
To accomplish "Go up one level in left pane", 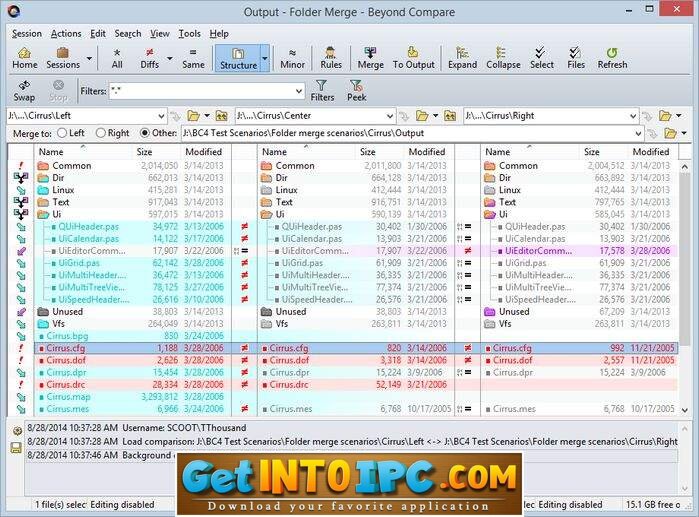I will 222,116.
